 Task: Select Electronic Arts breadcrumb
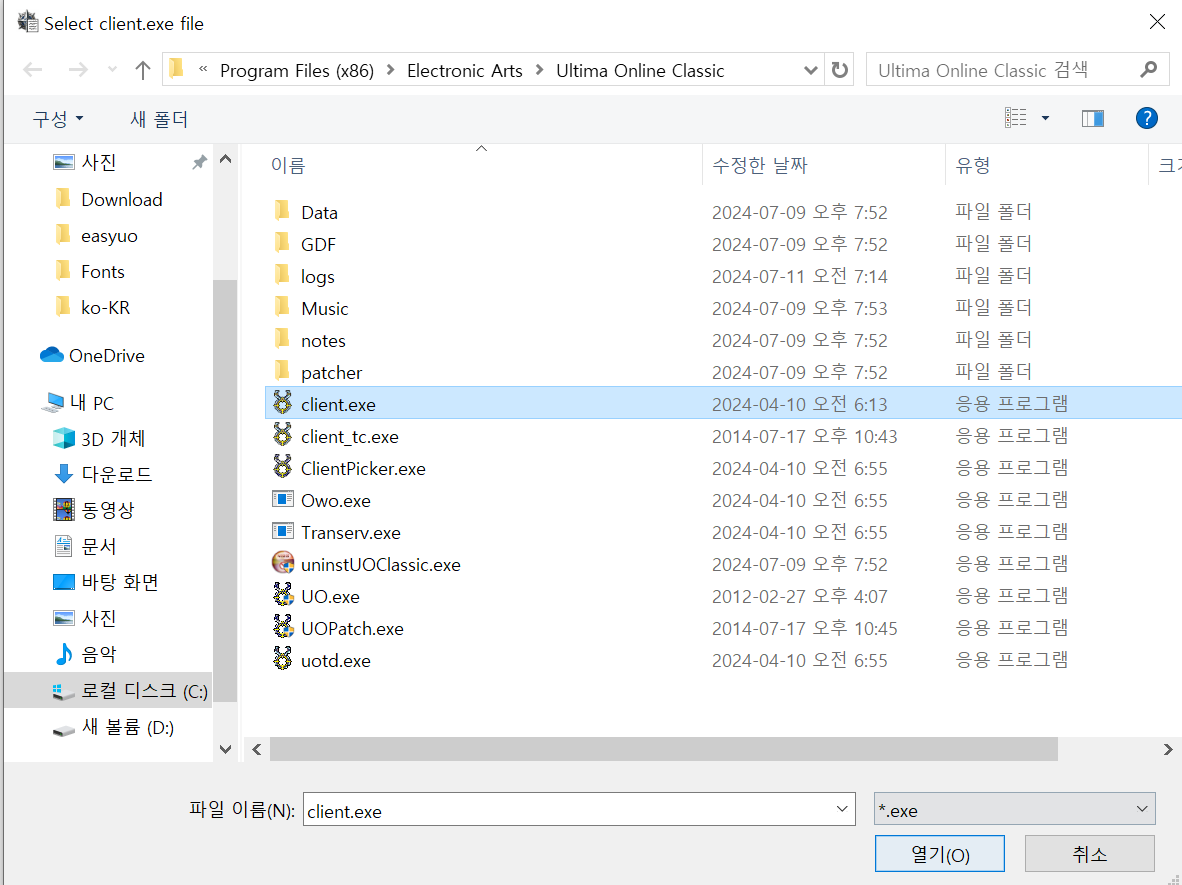[x=464, y=71]
